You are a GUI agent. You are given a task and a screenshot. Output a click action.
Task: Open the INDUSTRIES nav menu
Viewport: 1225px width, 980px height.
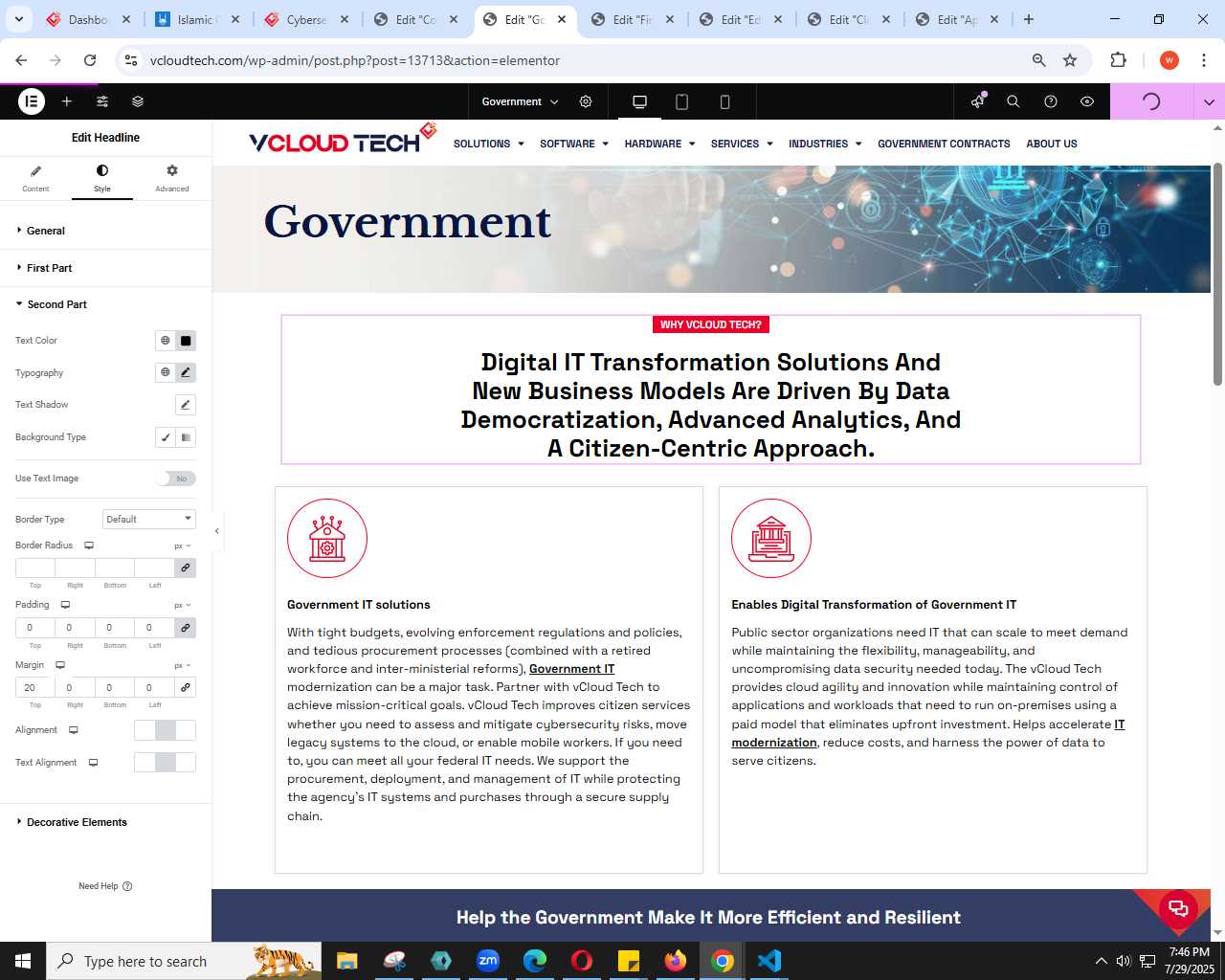[825, 144]
